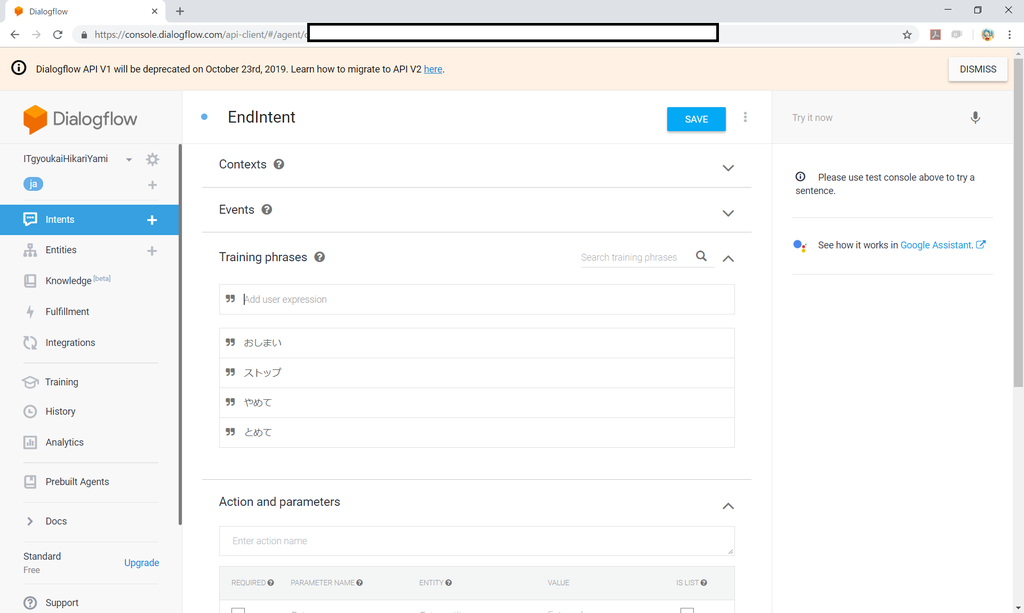Open the Chrome menu three dots
Screen dimensions: 1024x613
tap(1010, 35)
